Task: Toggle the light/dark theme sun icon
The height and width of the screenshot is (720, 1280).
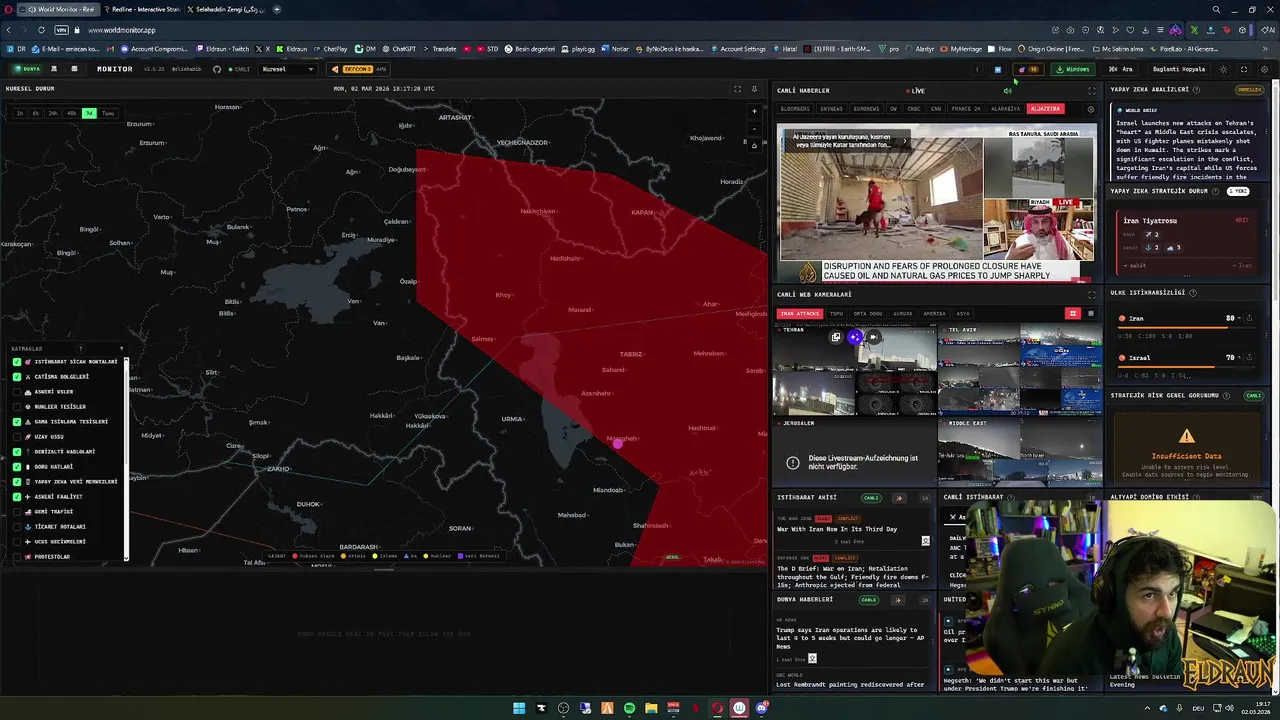Action: point(1223,69)
